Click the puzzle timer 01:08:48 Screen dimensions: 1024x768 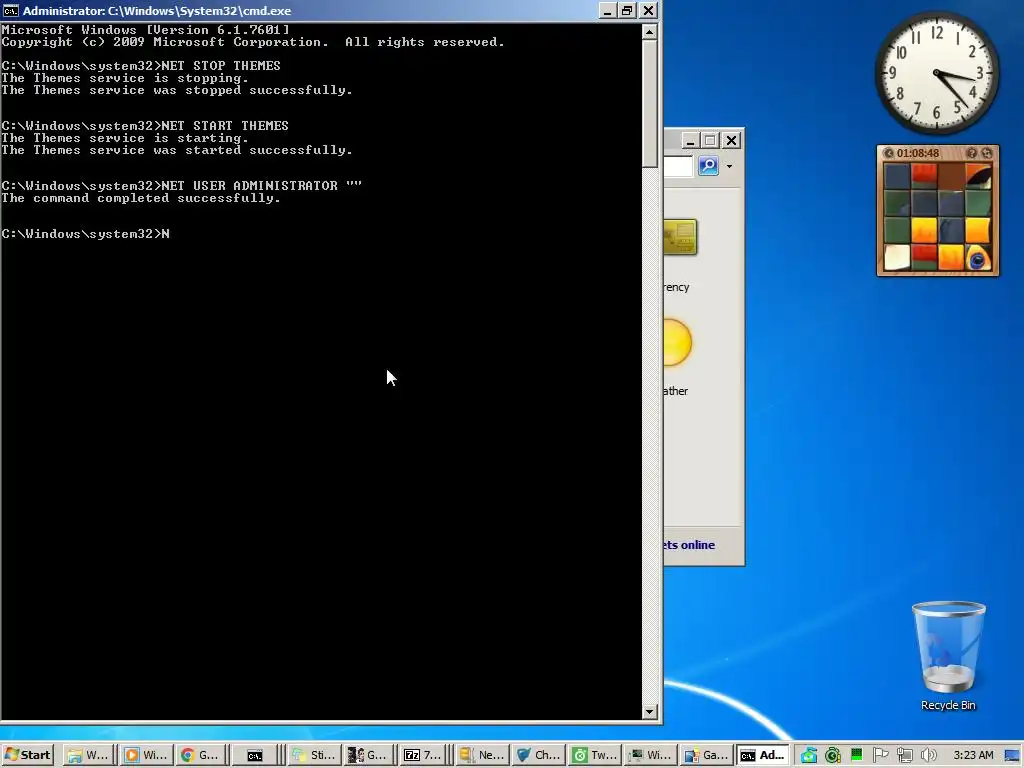click(918, 153)
